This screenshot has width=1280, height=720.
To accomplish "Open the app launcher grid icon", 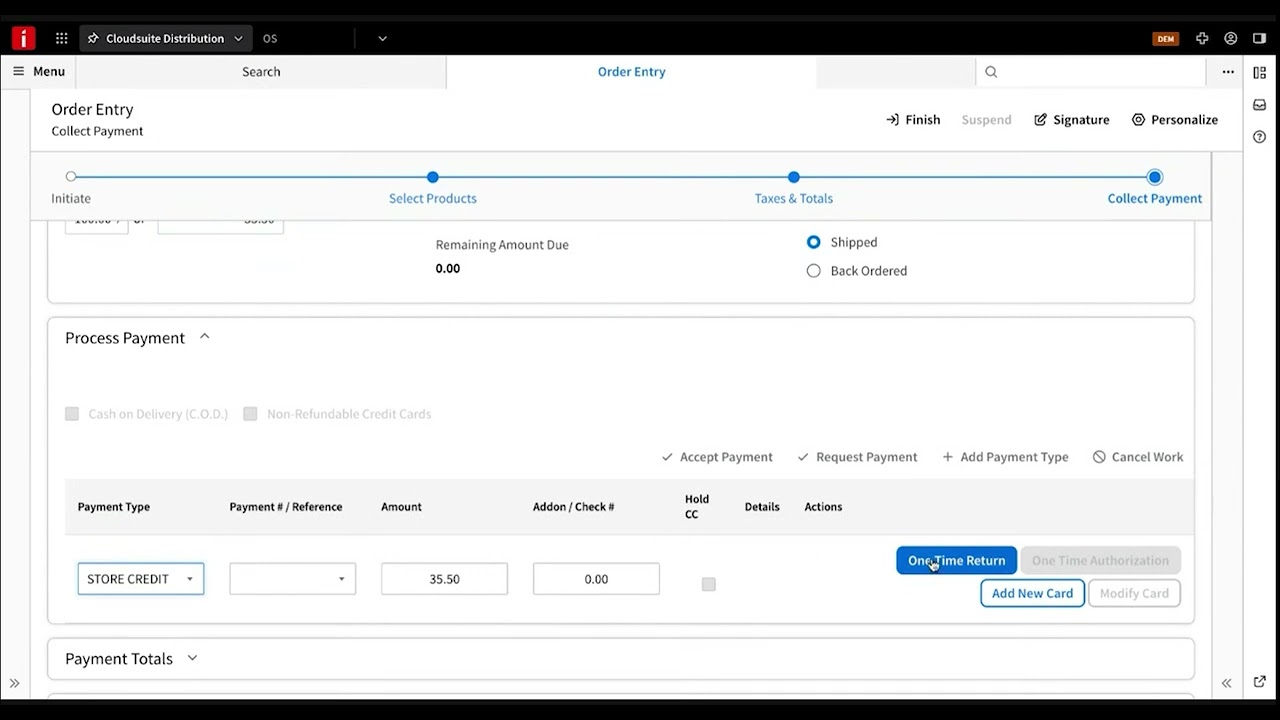I will click(x=62, y=38).
